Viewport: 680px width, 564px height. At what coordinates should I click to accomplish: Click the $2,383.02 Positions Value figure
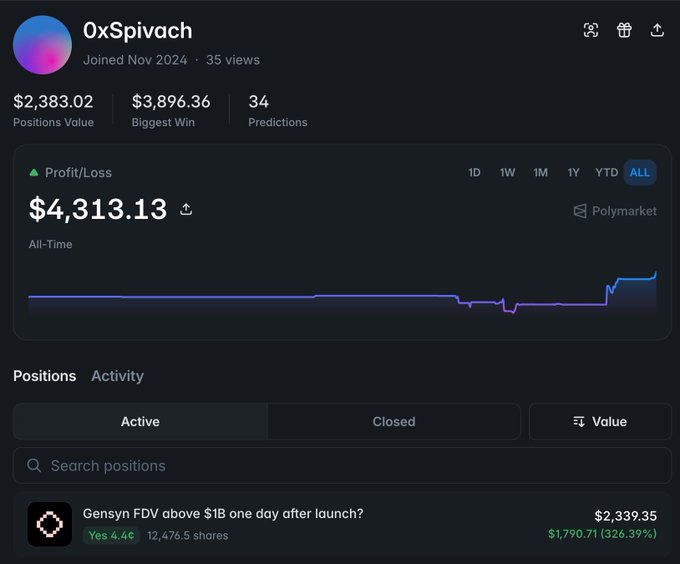point(53,102)
